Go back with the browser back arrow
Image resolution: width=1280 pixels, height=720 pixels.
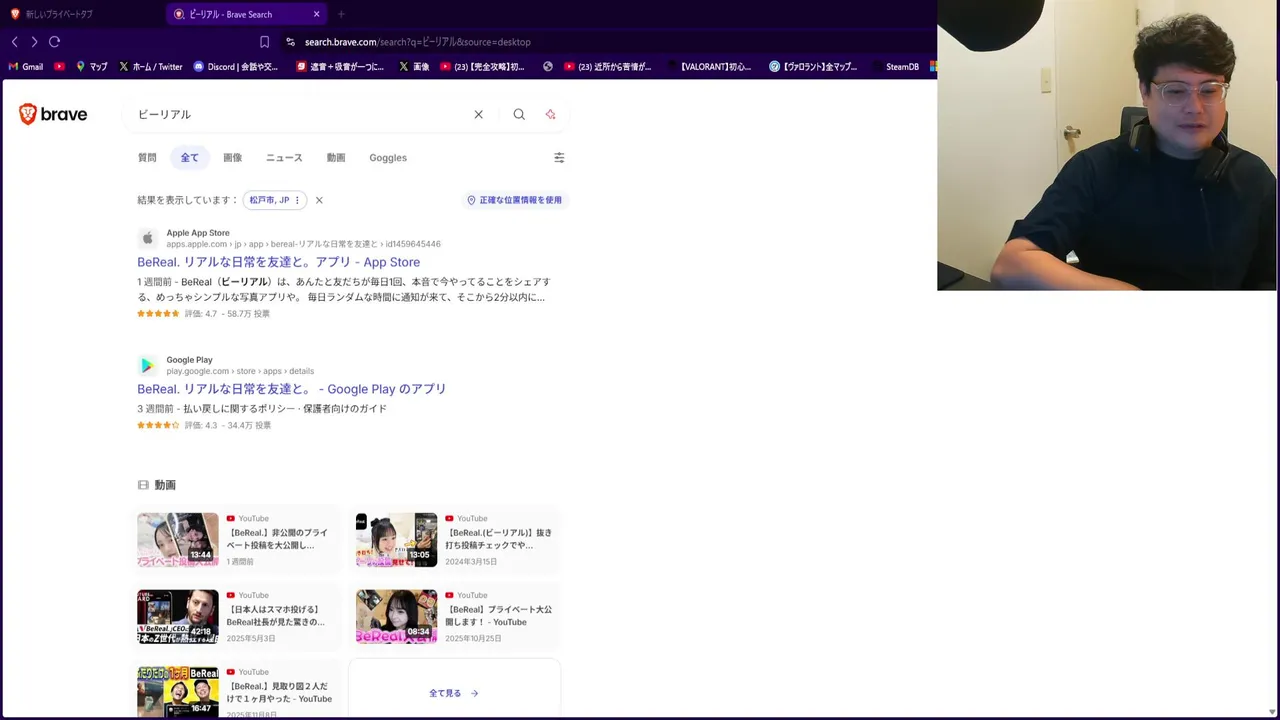point(14,42)
